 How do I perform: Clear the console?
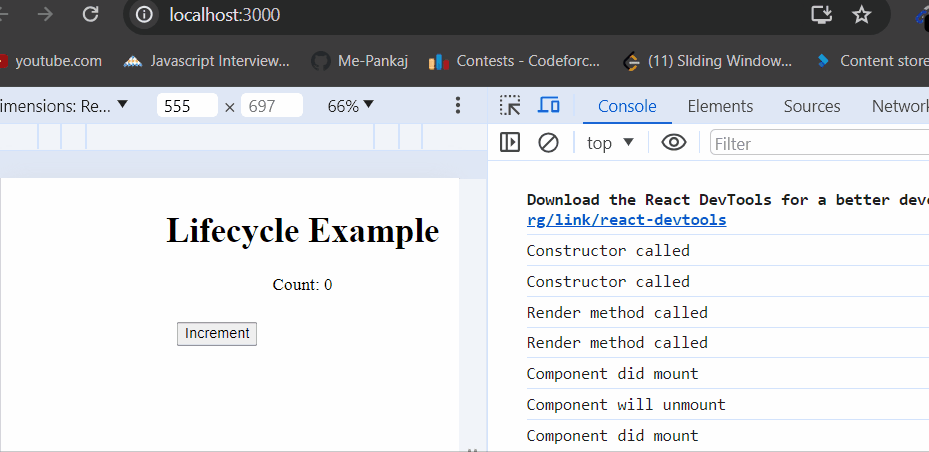tap(548, 143)
